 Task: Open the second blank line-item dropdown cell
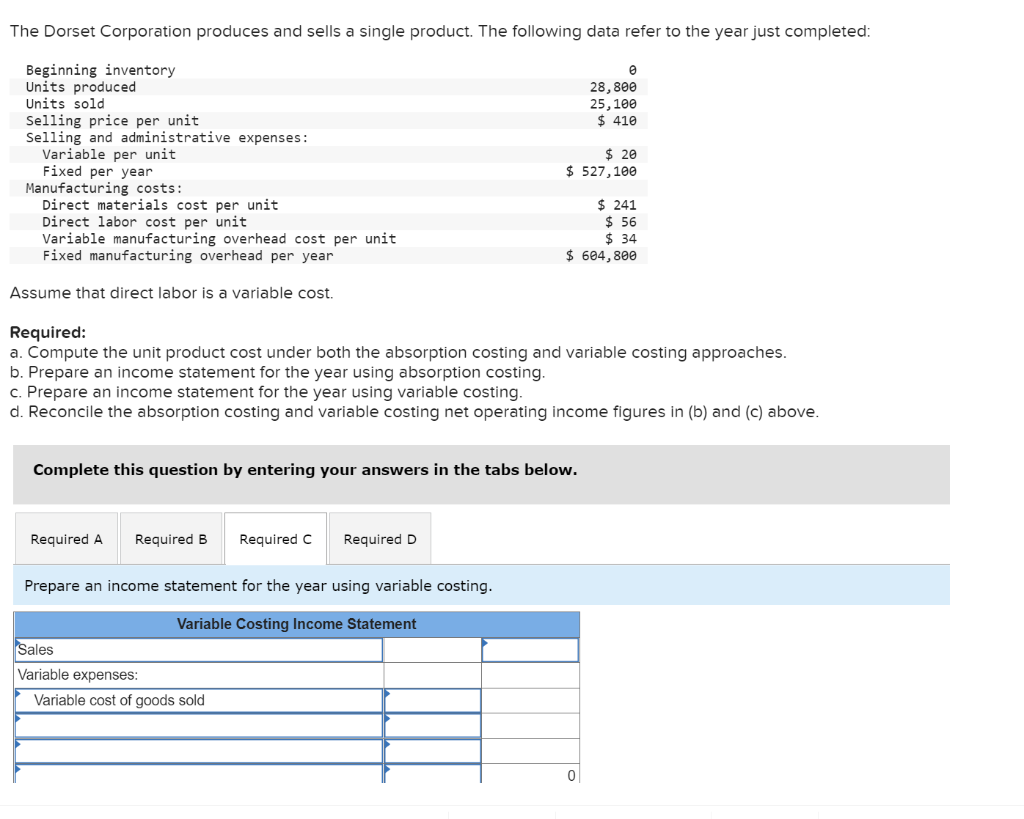pyautogui.click(x=197, y=749)
